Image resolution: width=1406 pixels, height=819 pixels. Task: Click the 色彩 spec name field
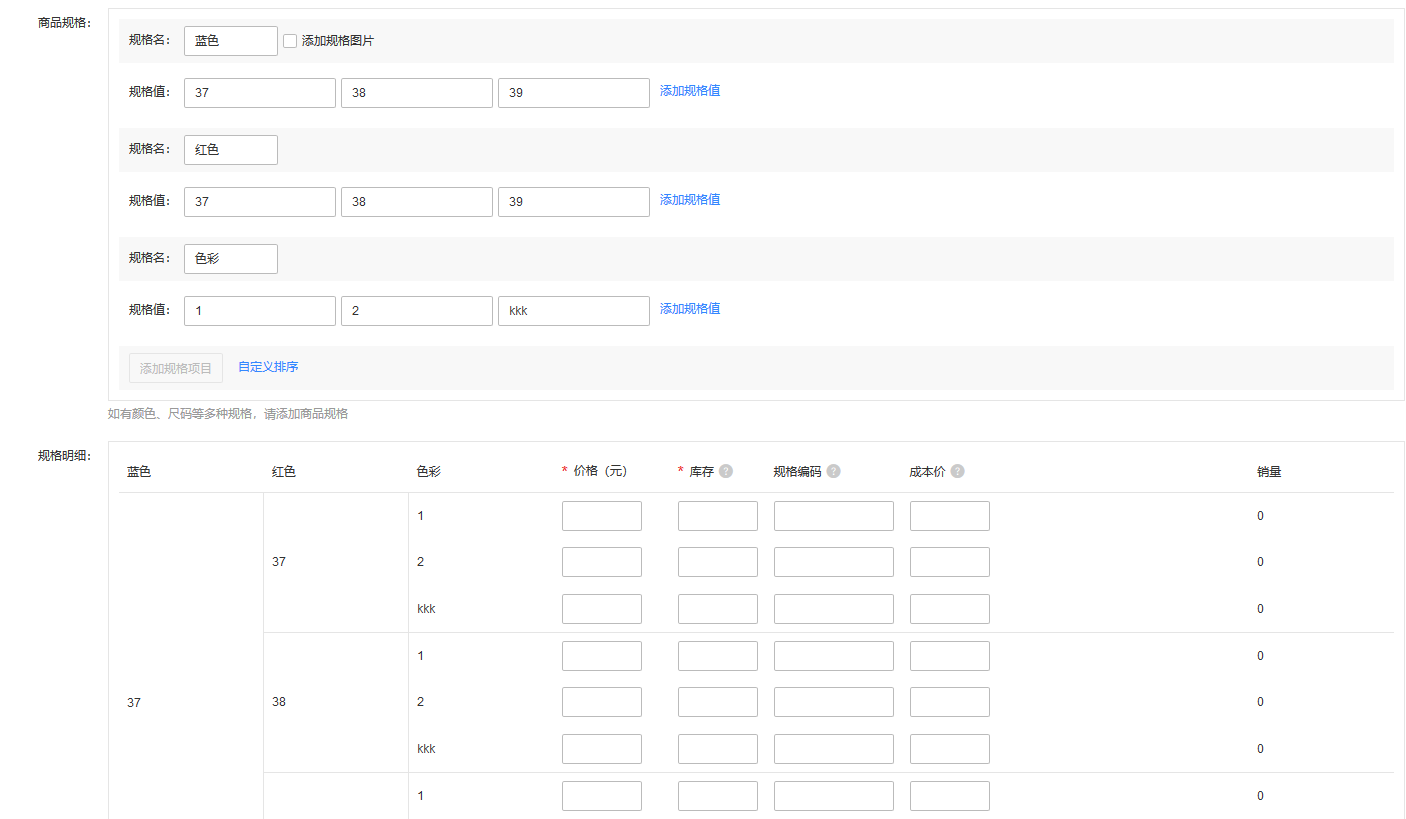pos(230,259)
